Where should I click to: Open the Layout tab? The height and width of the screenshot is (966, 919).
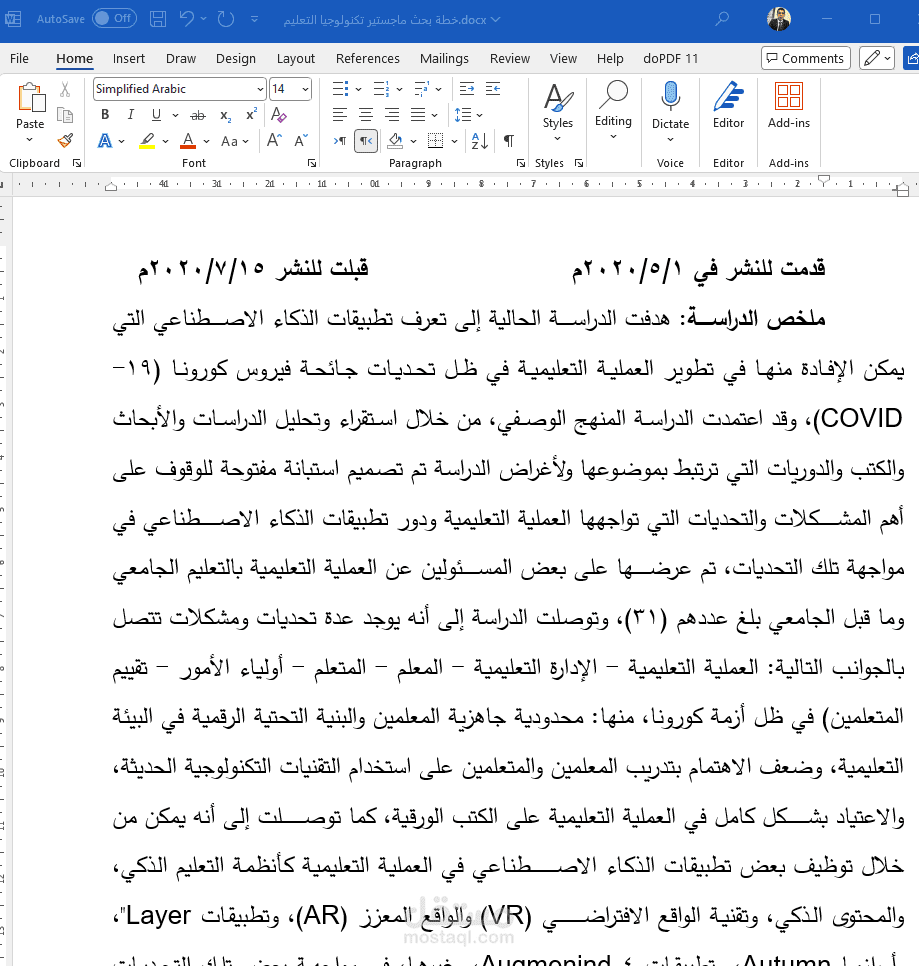296,59
